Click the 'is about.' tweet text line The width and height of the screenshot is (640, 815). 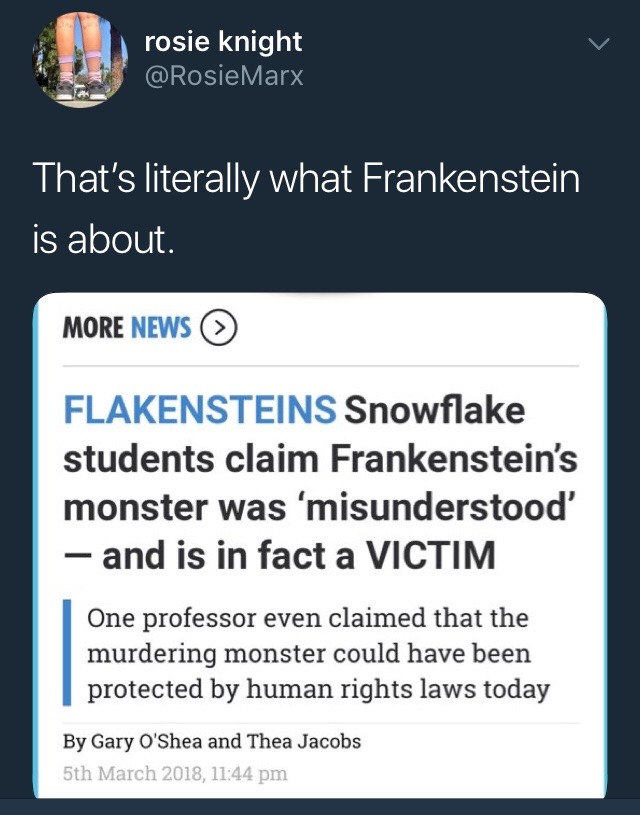pyautogui.click(x=104, y=240)
